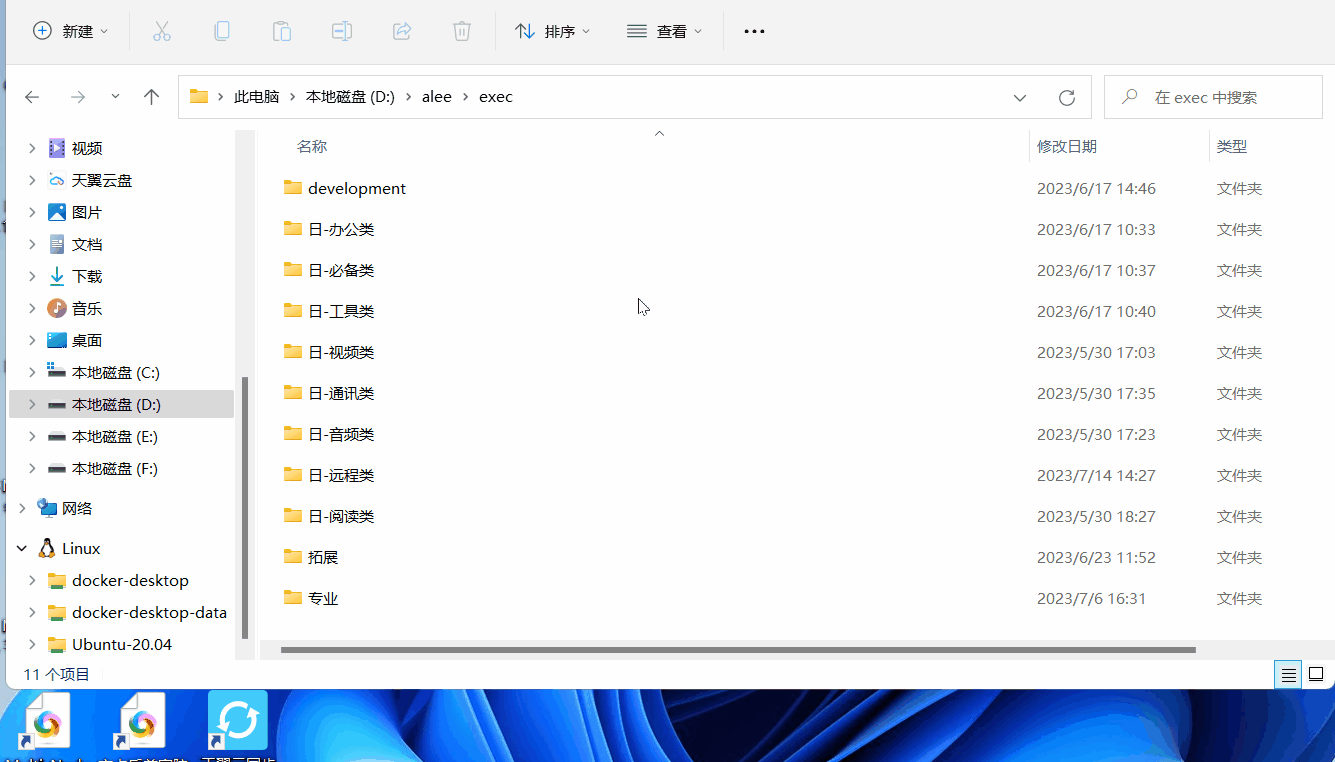
Task: Open the 新建 (New) dropdown
Action: pos(71,31)
